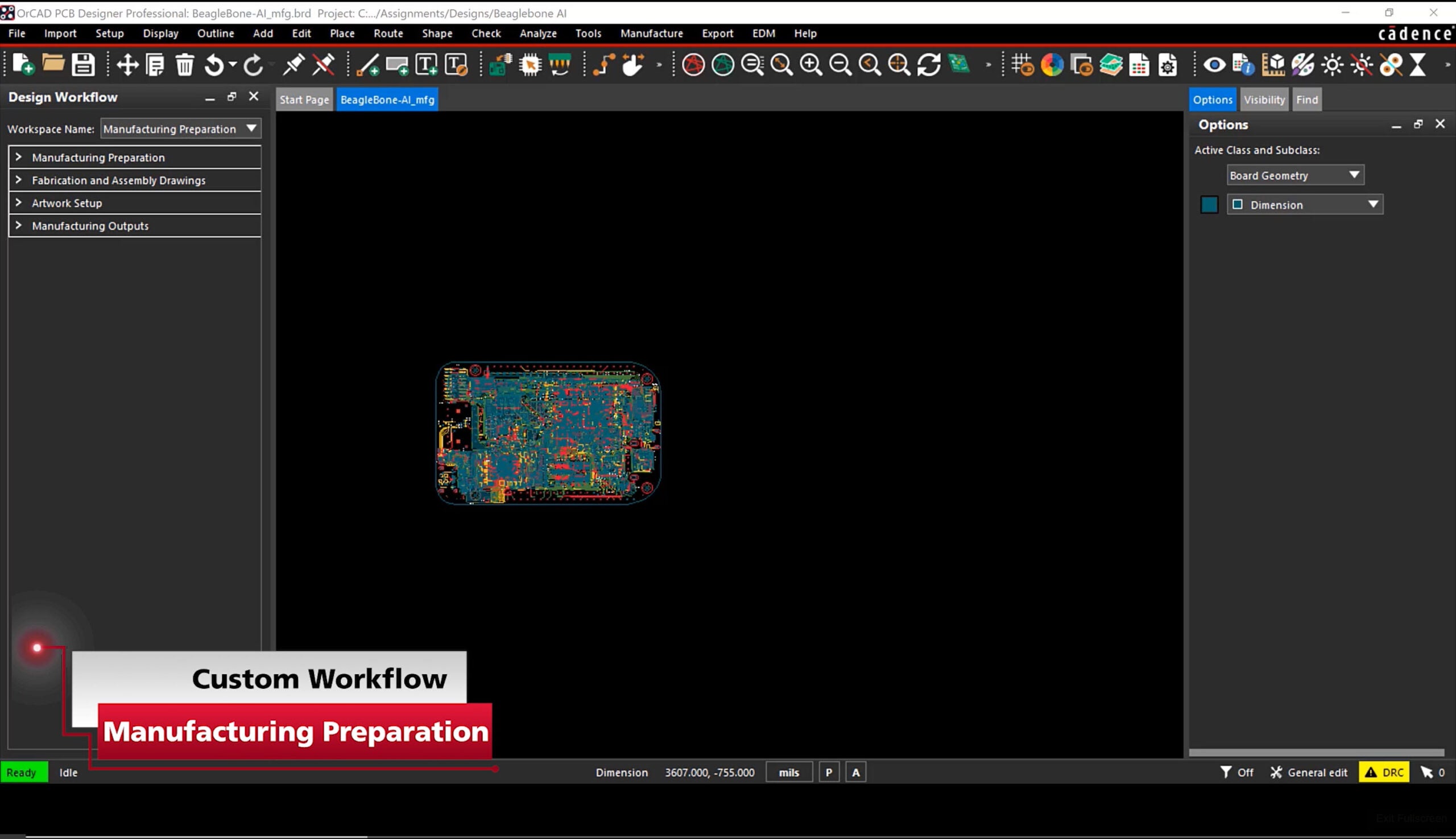1456x839 pixels.
Task: Click the green Rats All icon
Action: click(x=723, y=65)
